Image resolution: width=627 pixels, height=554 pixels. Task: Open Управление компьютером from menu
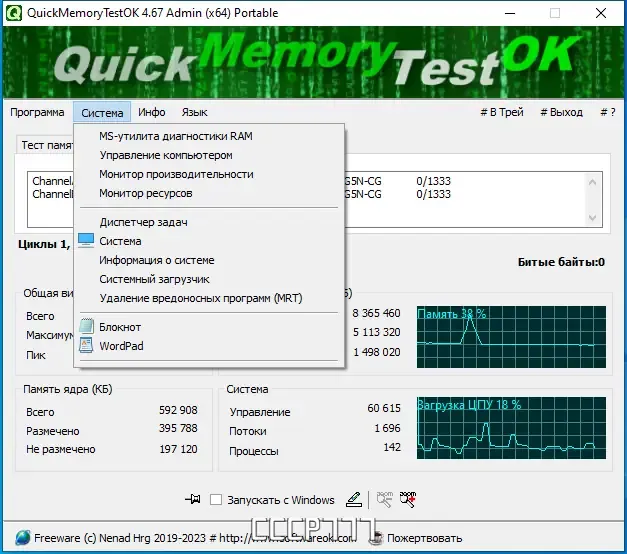click(x=209, y=155)
